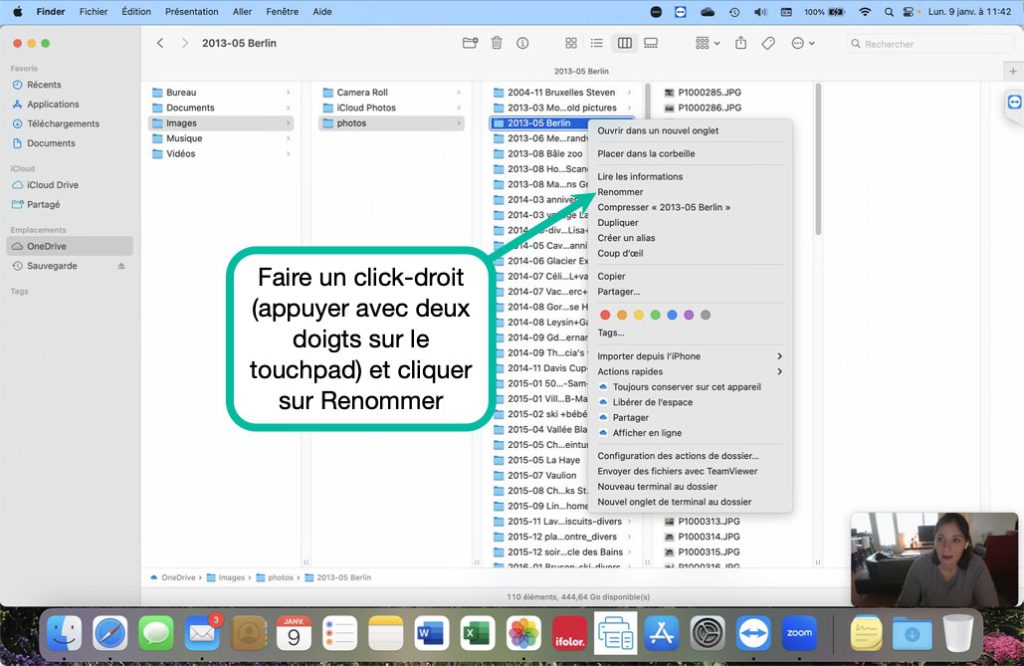This screenshot has width=1024, height=666.
Task: Open the Présentation menu in menu bar
Action: tap(191, 11)
